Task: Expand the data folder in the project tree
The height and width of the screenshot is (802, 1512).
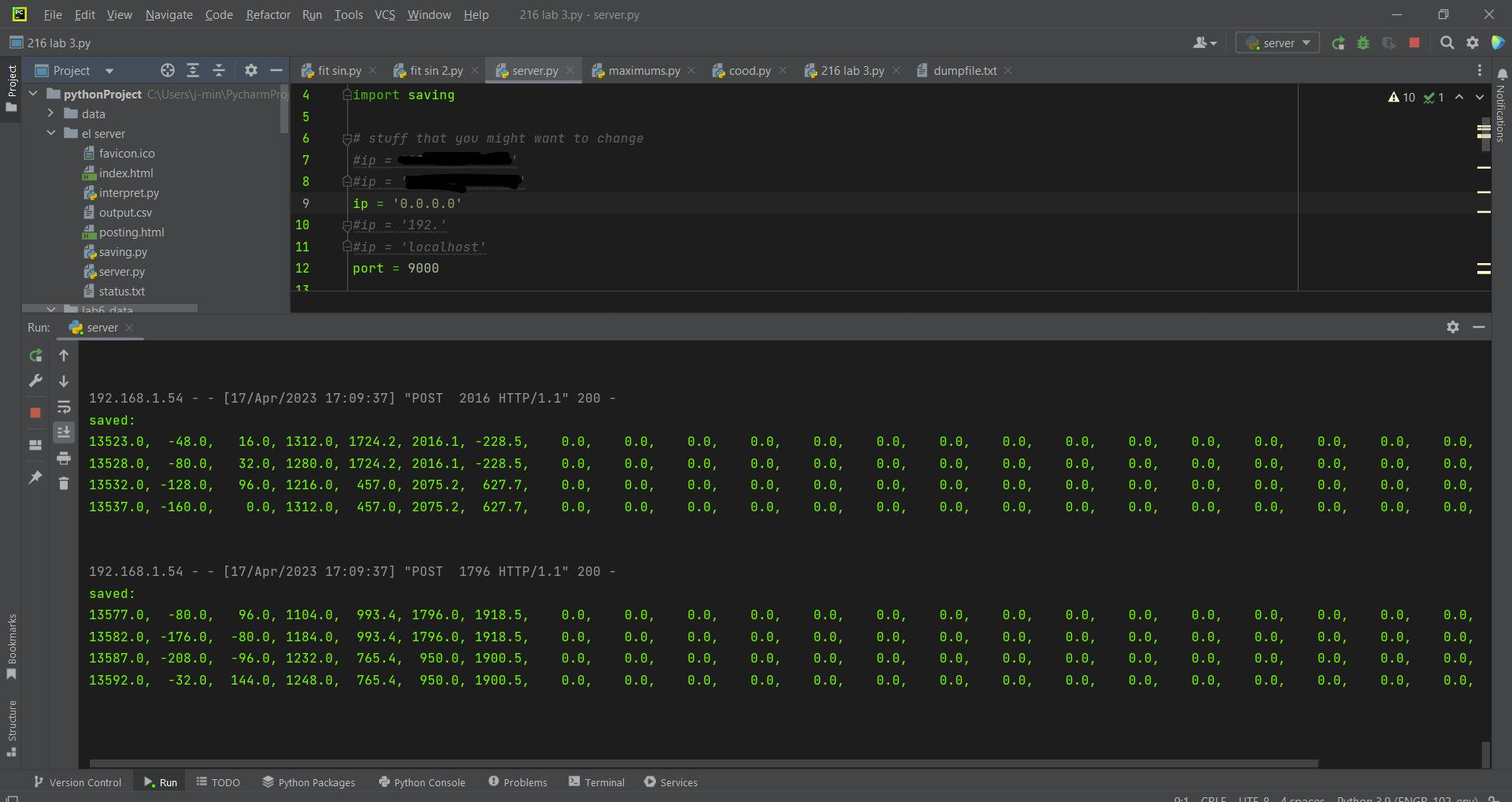Action: point(50,113)
